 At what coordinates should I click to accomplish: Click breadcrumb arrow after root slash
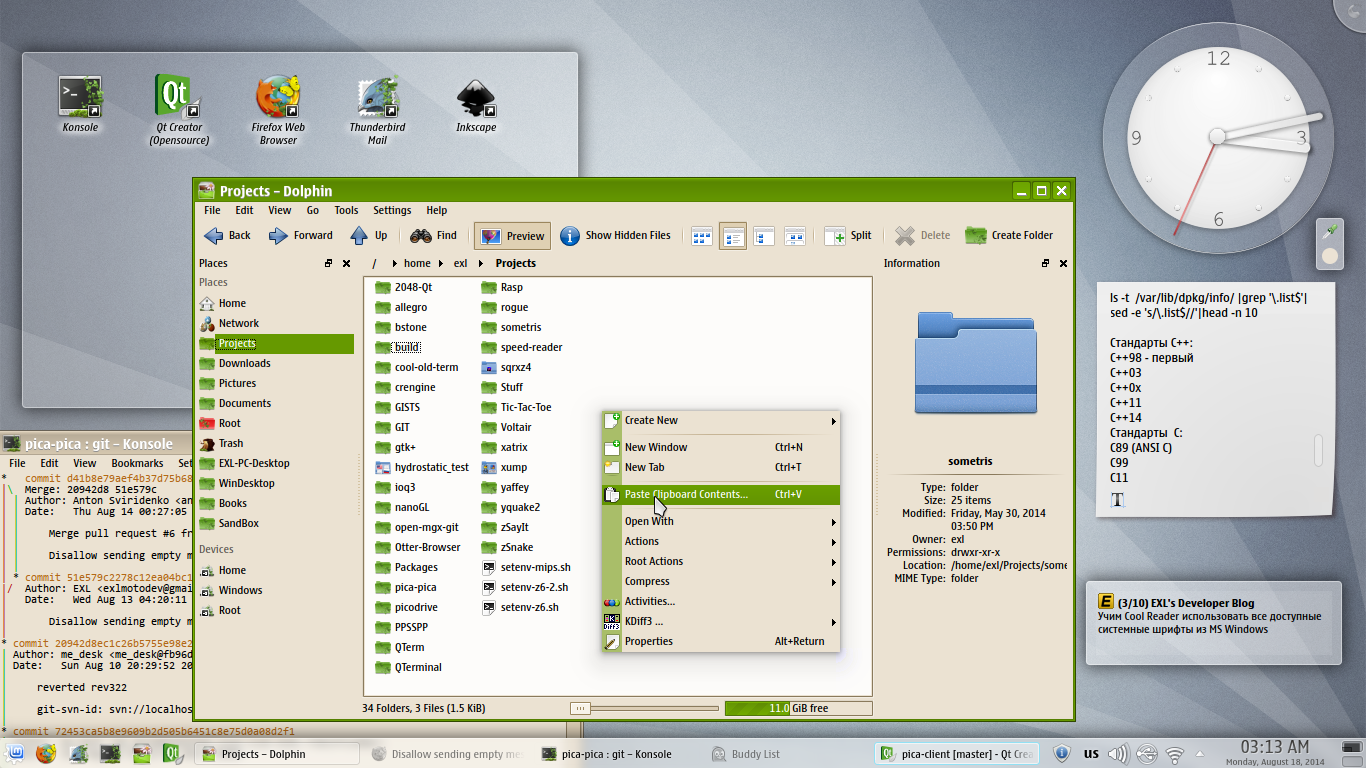click(393, 264)
